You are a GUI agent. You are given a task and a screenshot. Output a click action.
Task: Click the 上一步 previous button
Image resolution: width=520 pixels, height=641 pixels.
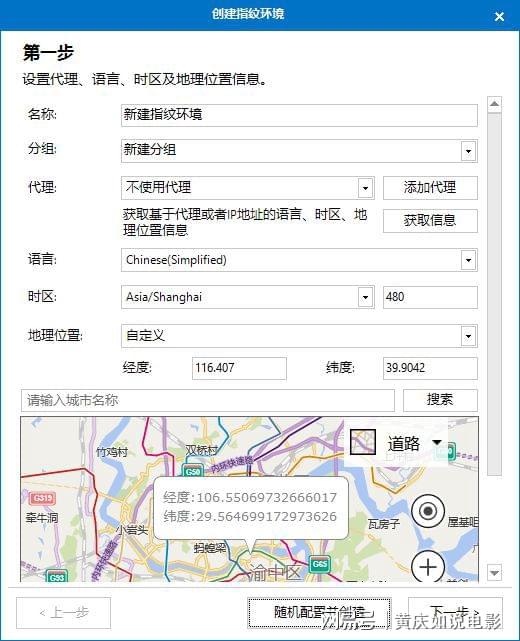(63, 613)
